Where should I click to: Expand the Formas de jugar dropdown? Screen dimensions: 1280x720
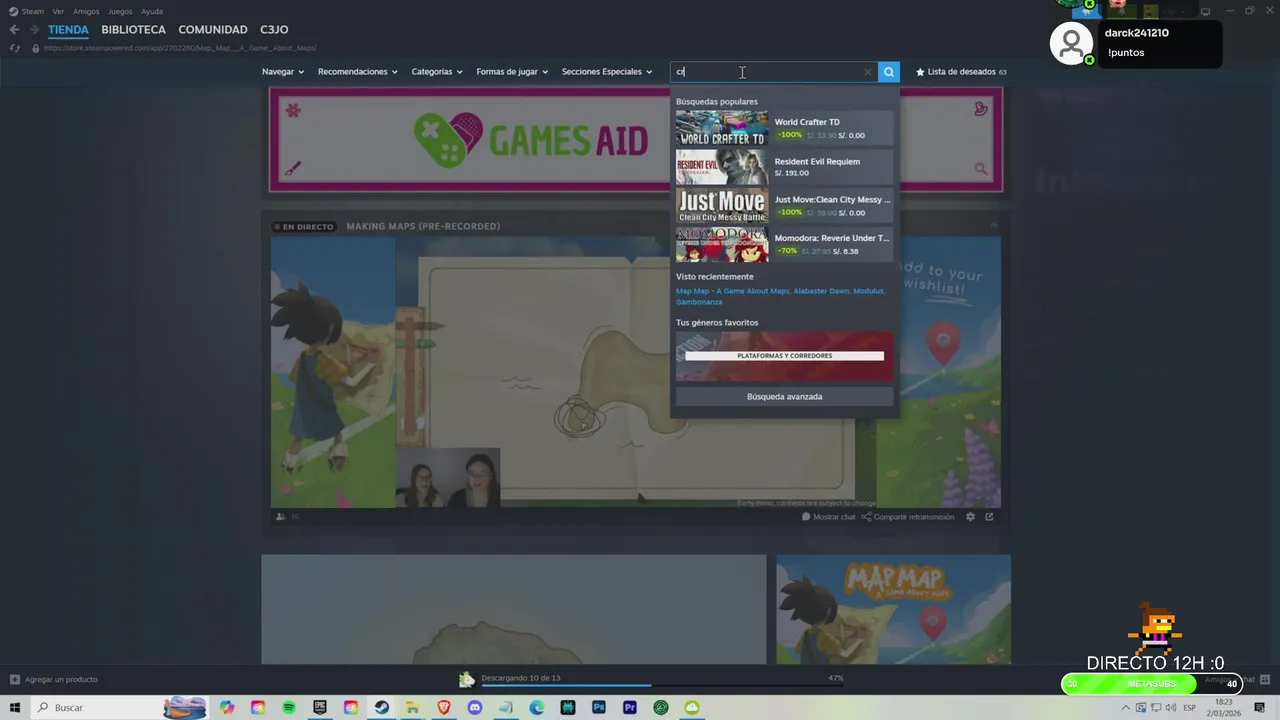(x=512, y=72)
